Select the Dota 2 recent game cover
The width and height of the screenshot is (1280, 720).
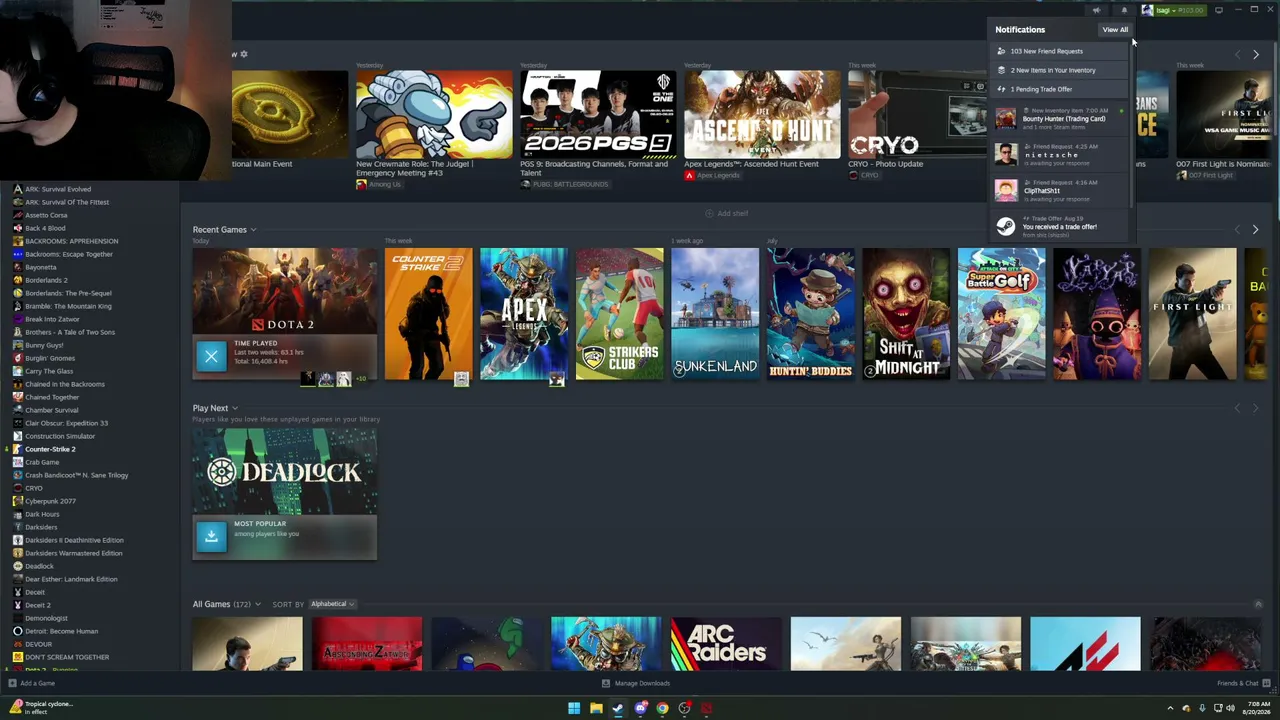285,290
